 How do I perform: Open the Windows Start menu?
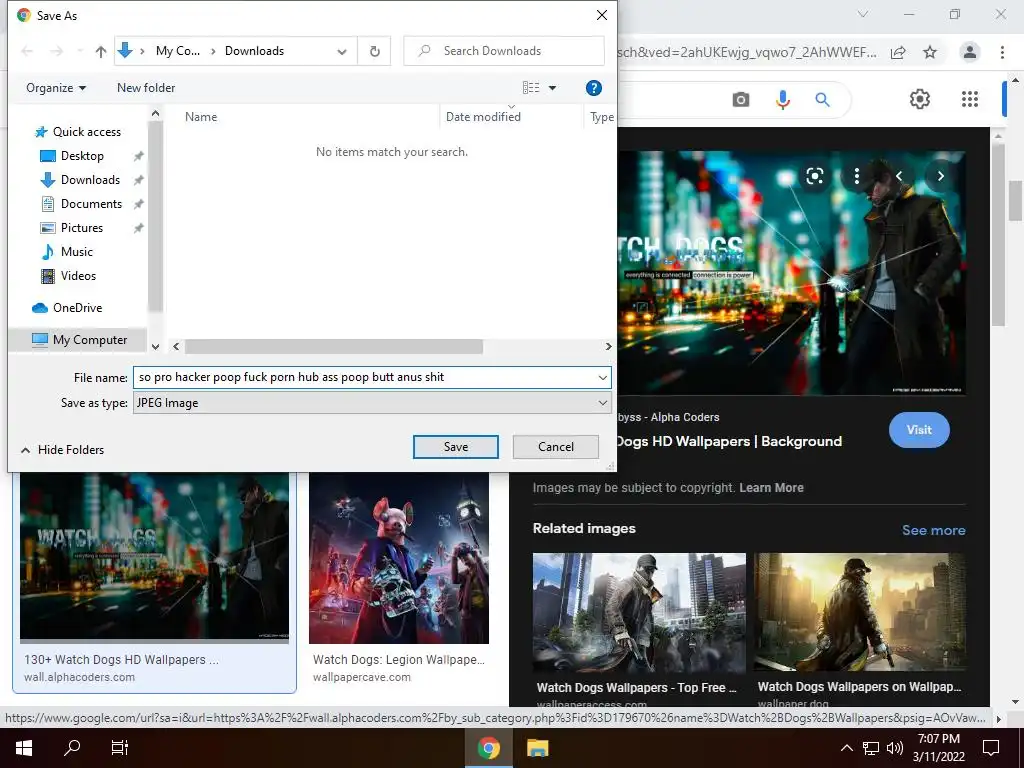[x=24, y=748]
